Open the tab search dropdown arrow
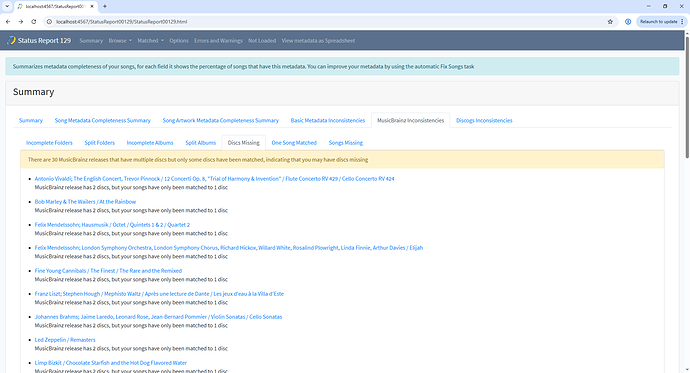 [7, 6]
